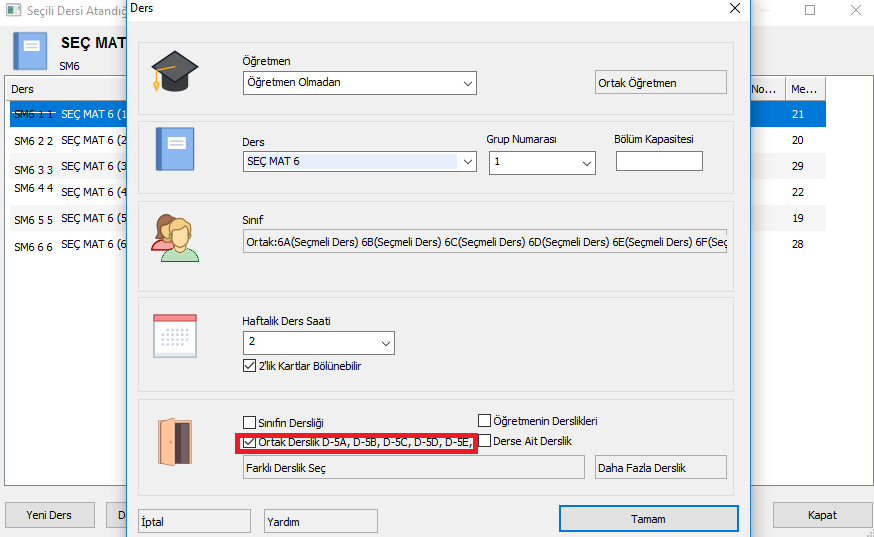Click the value 20 in the background table
This screenshot has height=537, width=874.
798,140
